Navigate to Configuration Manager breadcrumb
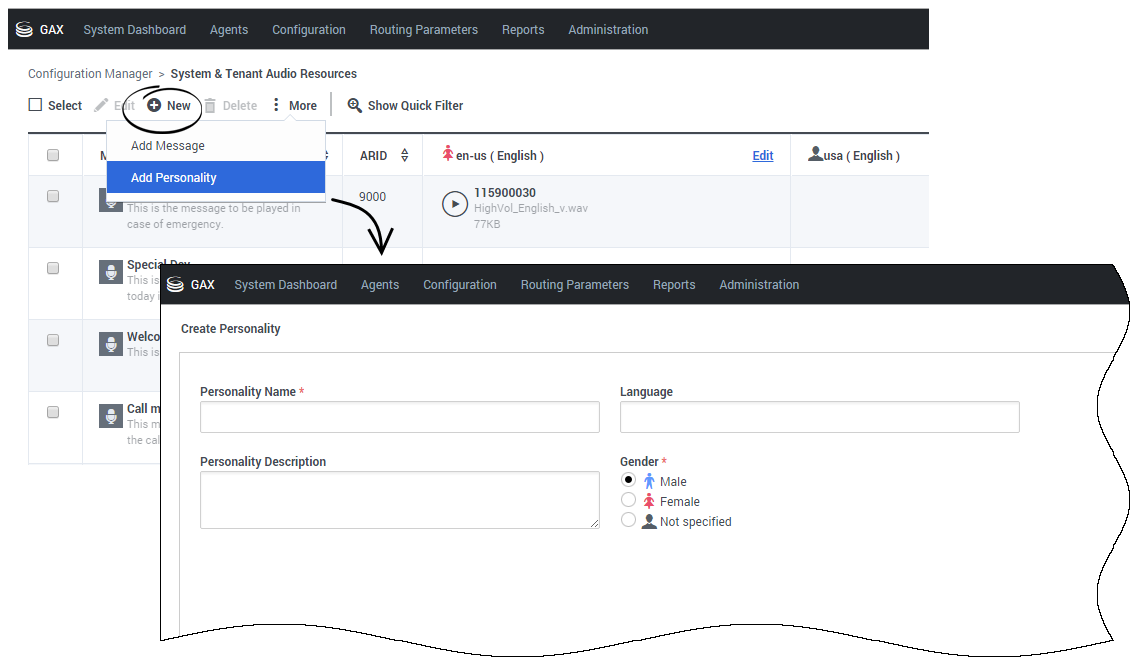 (x=90, y=74)
